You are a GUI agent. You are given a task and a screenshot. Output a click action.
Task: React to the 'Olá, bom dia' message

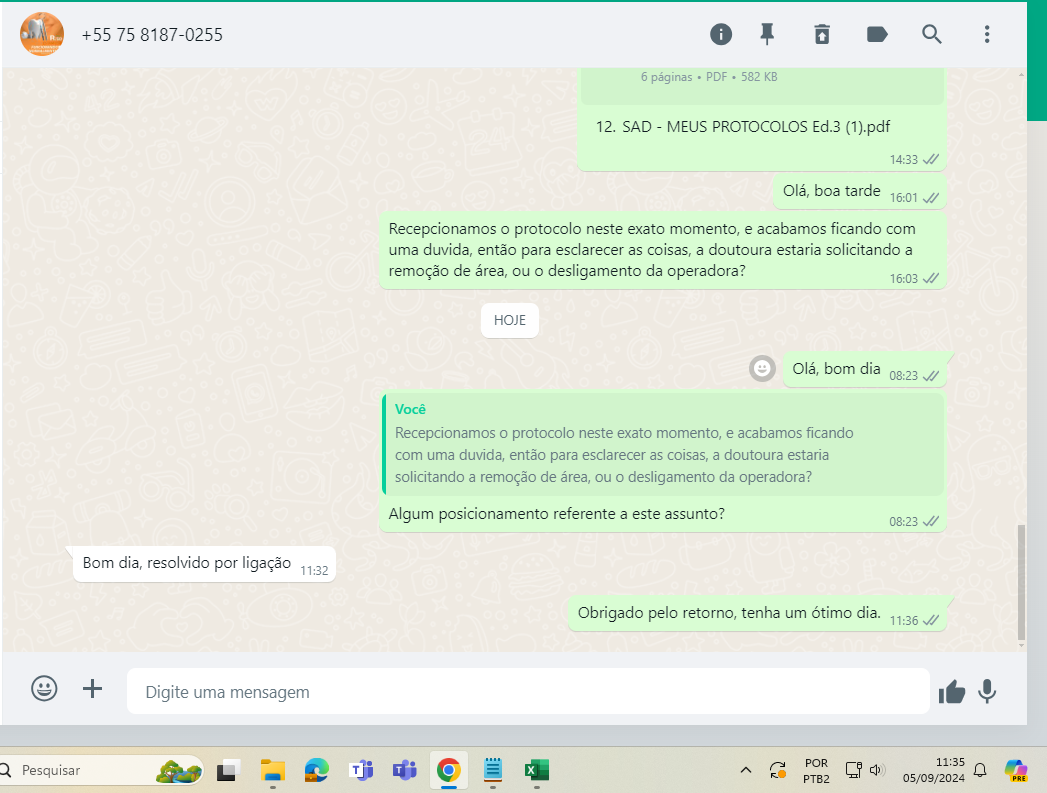762,368
